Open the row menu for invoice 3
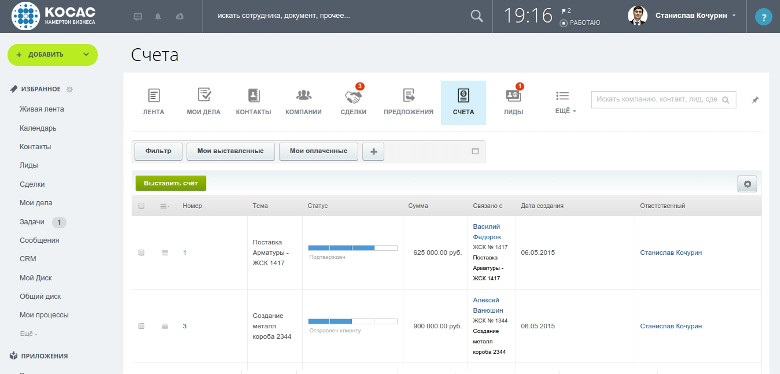 coord(165,326)
